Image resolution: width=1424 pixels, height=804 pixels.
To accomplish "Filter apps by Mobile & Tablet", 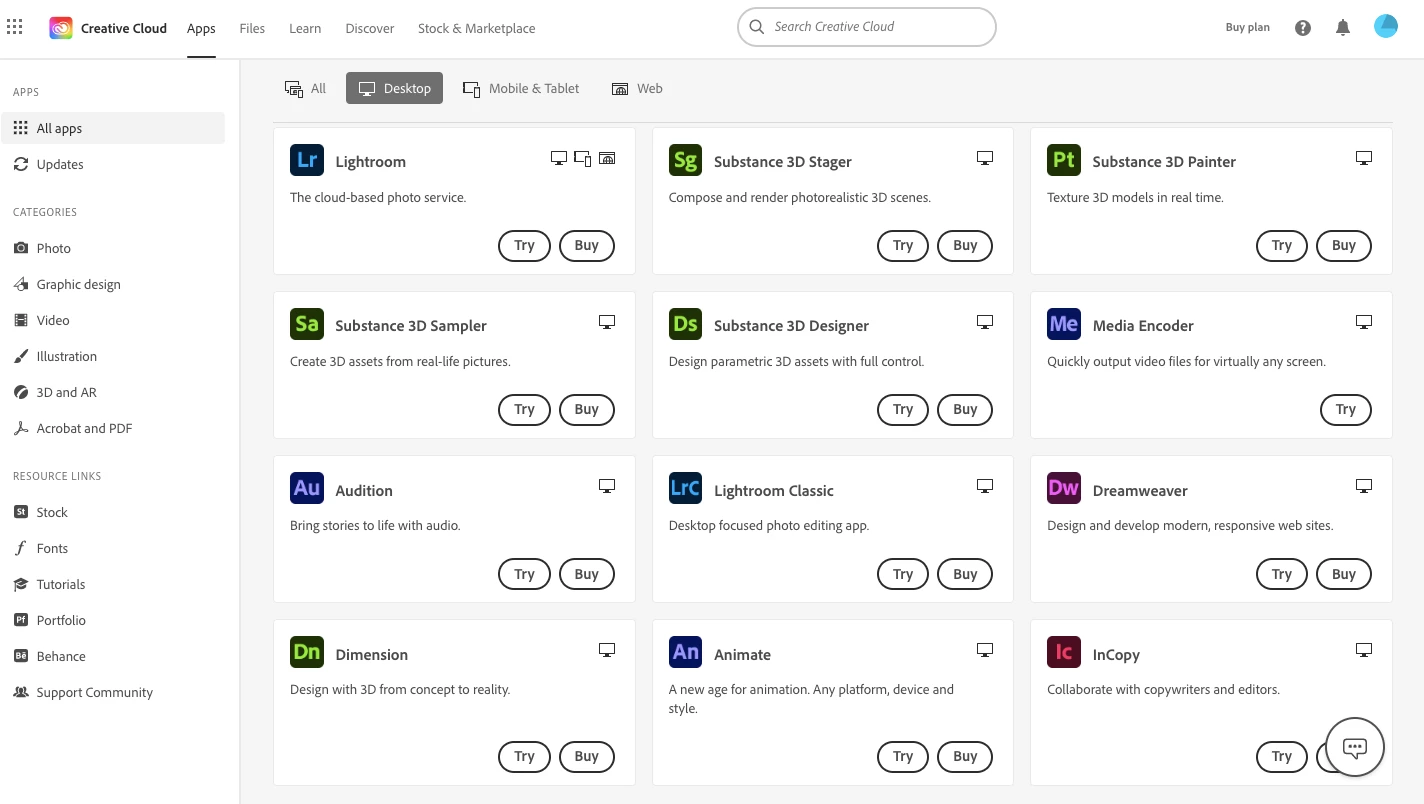I will pyautogui.click(x=521, y=88).
